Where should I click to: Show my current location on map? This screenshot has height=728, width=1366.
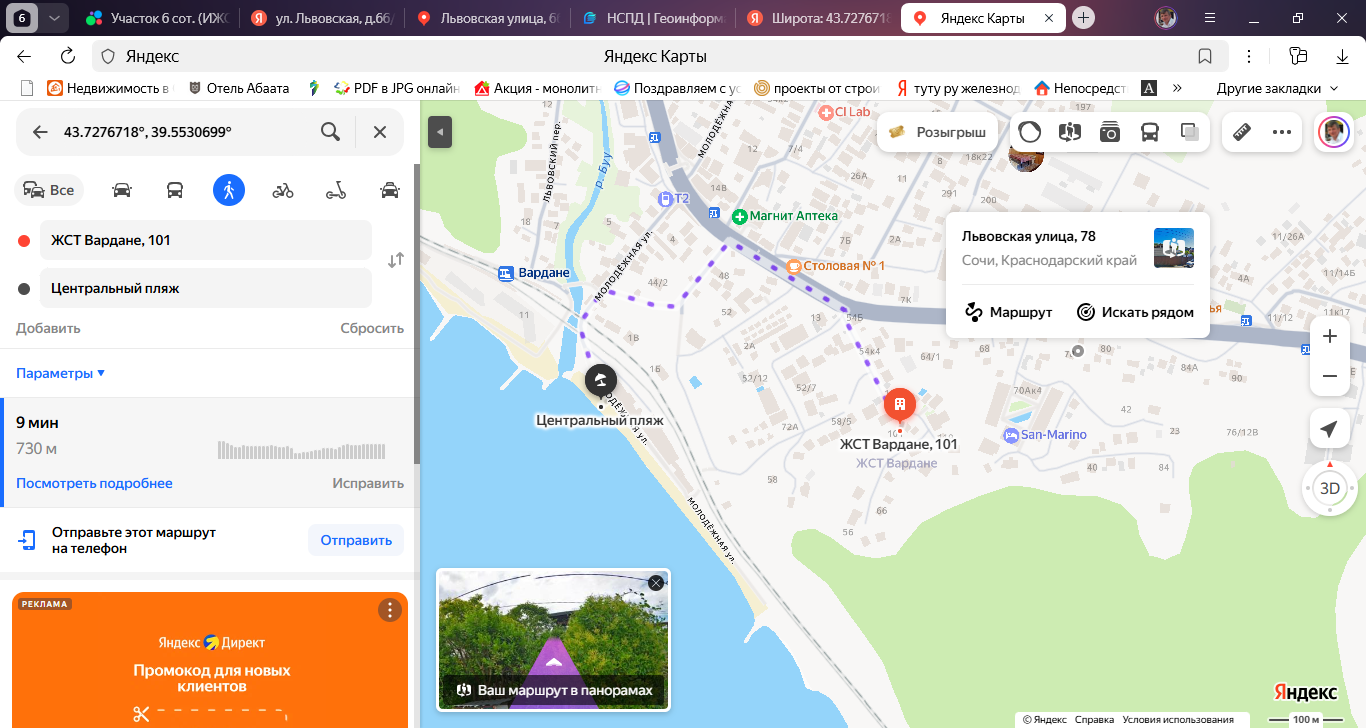[x=1329, y=429]
